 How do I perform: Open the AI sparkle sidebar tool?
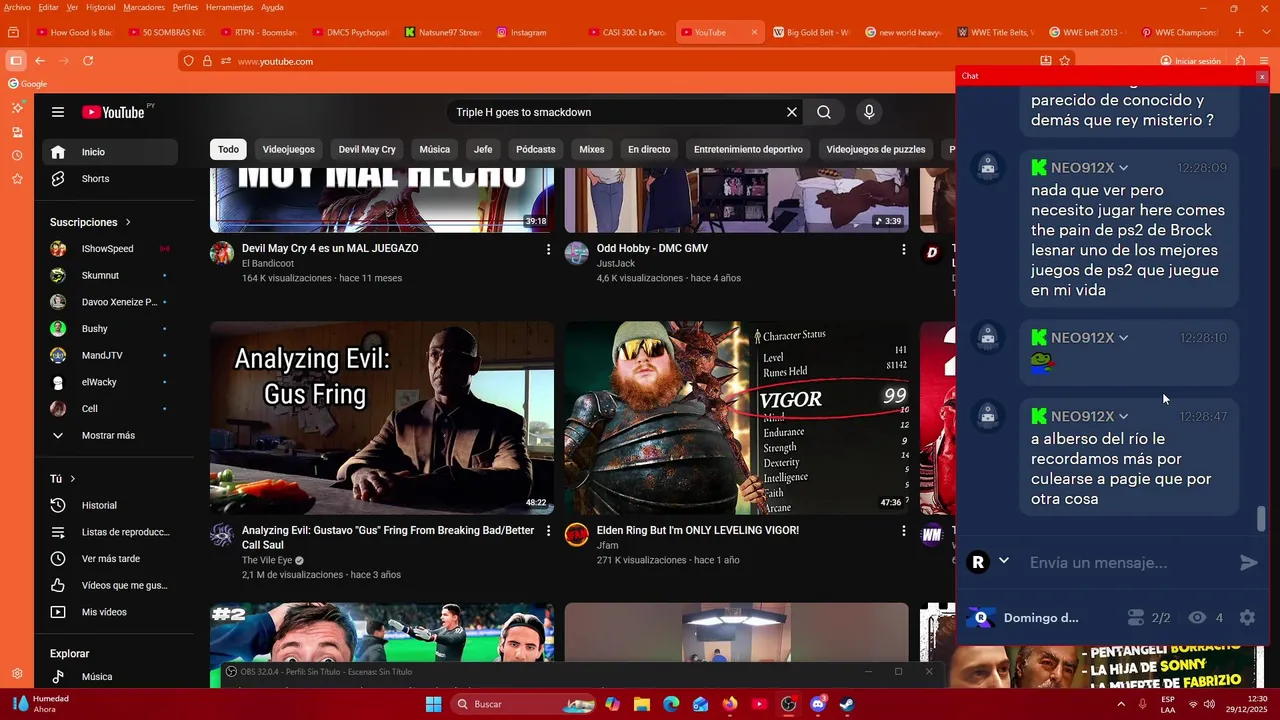[17, 107]
